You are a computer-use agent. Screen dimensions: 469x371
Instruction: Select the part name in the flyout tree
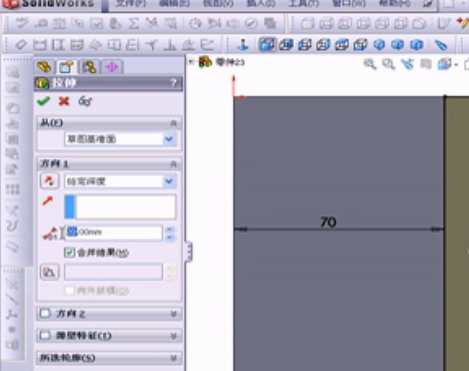pos(230,62)
